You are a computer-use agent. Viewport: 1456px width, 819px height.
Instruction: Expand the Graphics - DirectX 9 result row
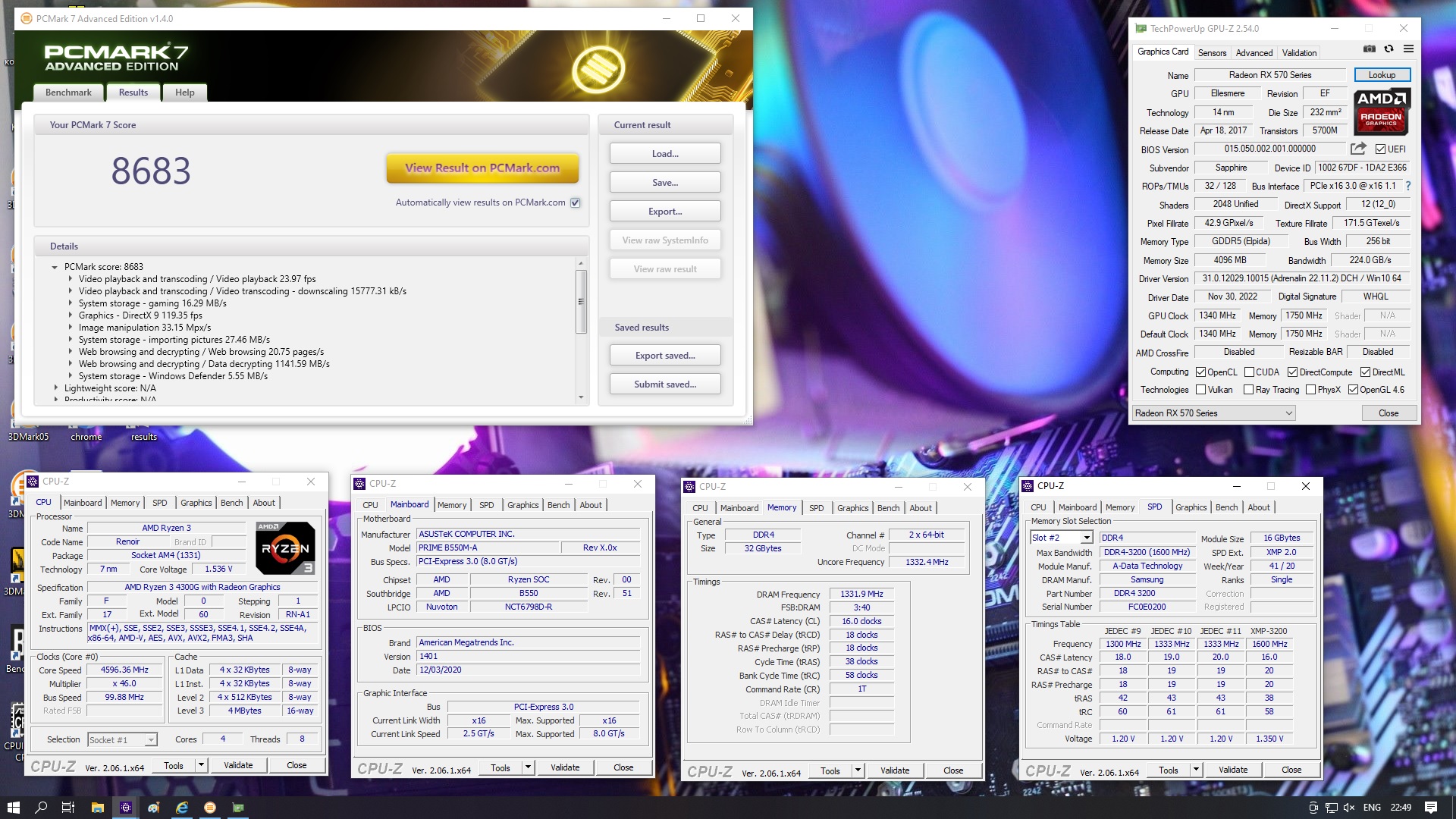70,315
